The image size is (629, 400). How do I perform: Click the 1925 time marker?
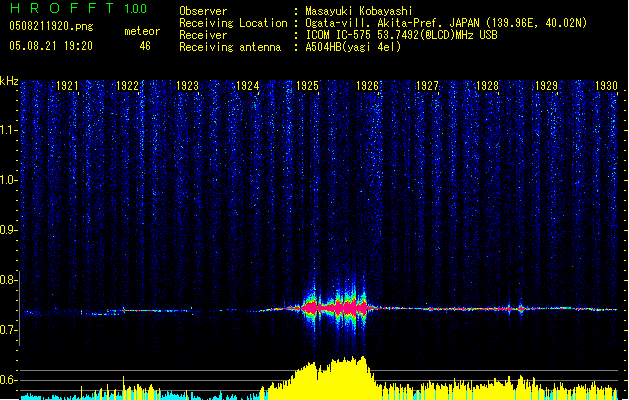click(307, 86)
